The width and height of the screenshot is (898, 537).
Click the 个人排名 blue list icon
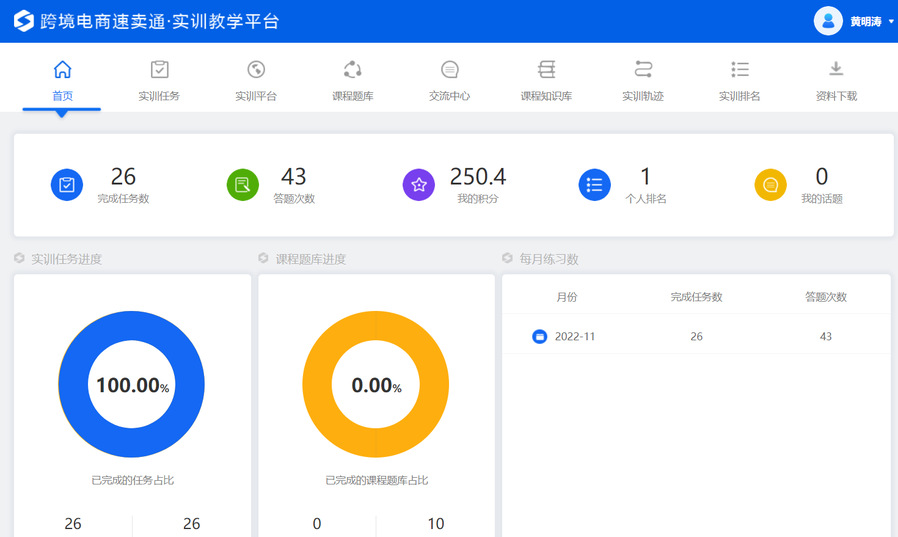click(x=595, y=185)
